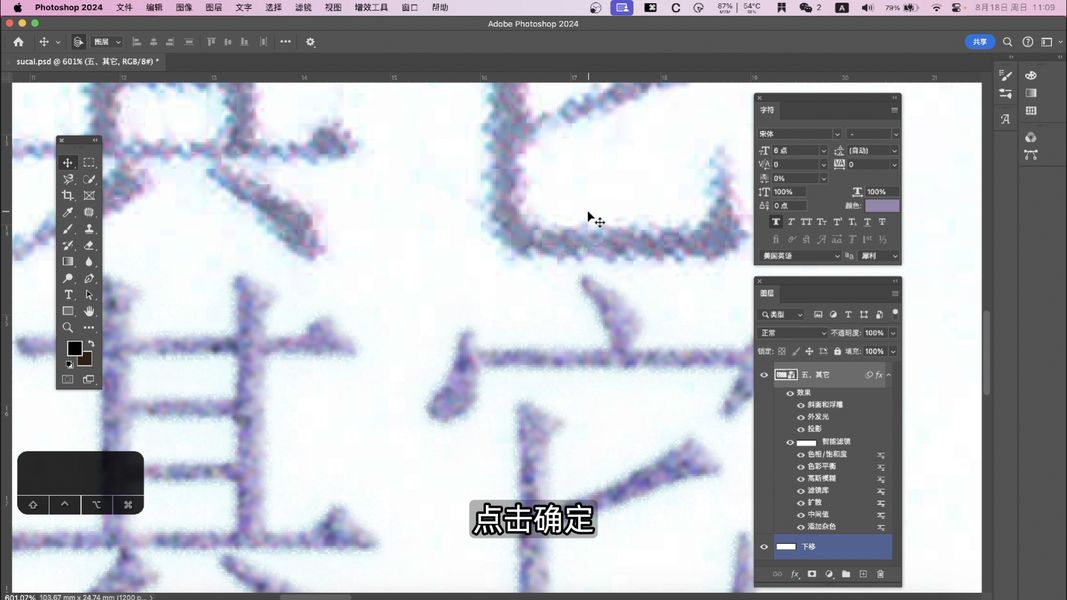The image size is (1067, 600).
Task: Create a new layer with plus icon
Action: 863,574
